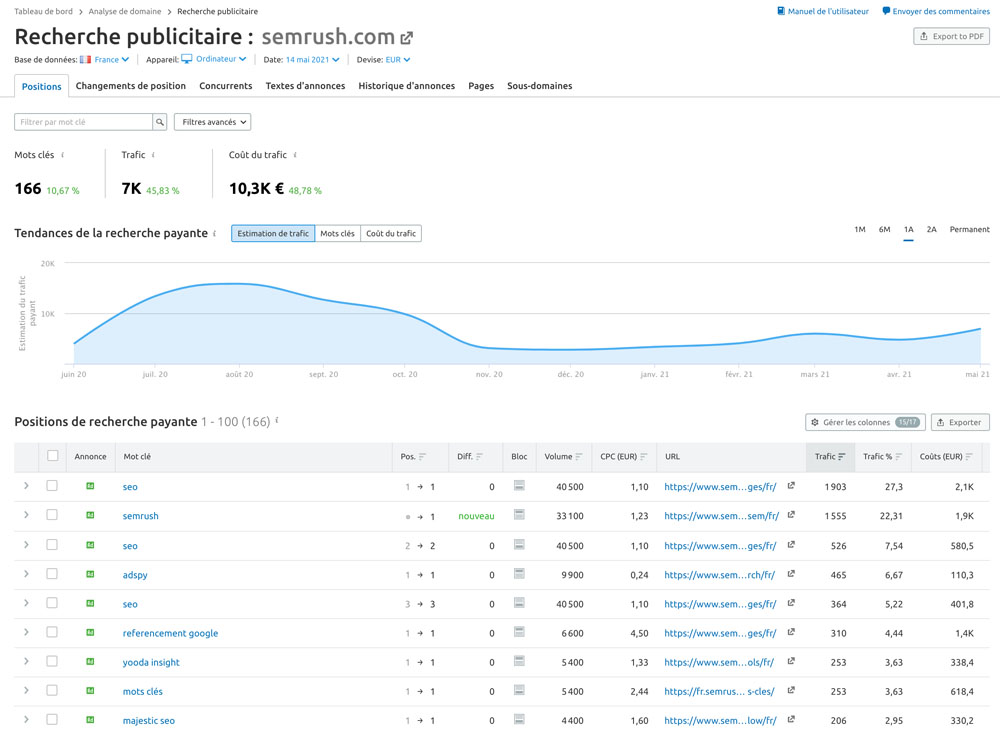This screenshot has height=733, width=1000.
Task: Expand the semrush keyword row
Action: [x=26, y=515]
